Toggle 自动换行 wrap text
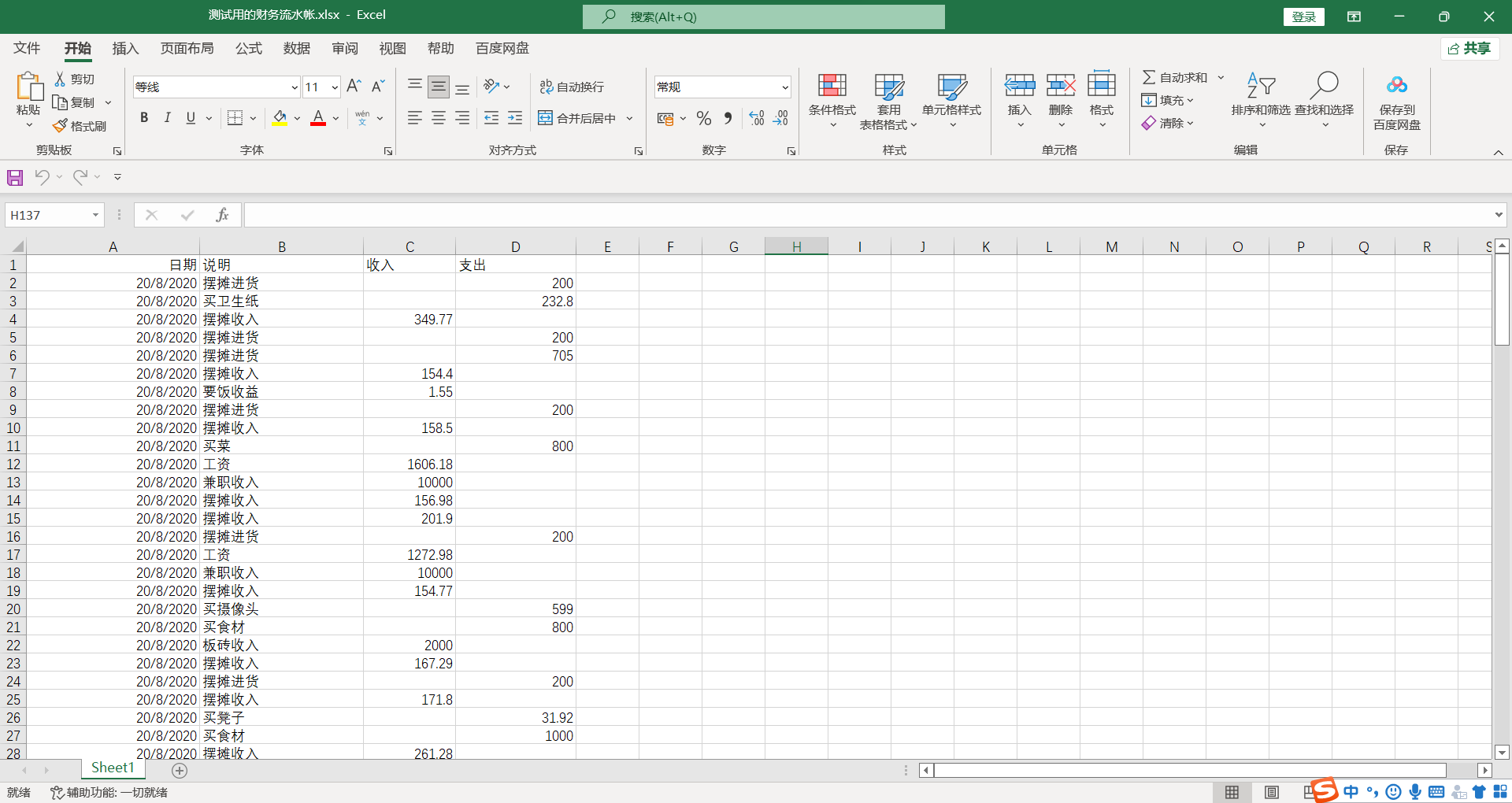The image size is (1512, 803). (573, 87)
